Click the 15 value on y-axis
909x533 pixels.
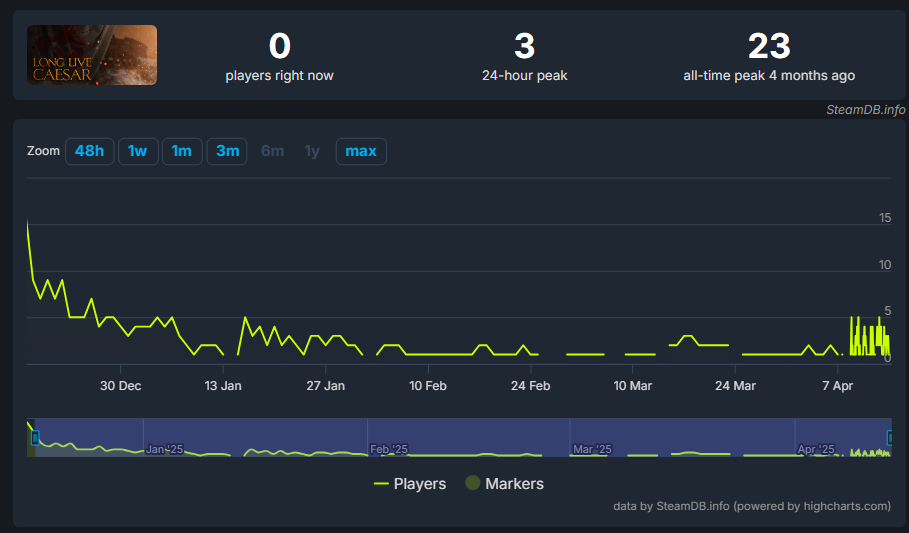pyautogui.click(x=885, y=218)
